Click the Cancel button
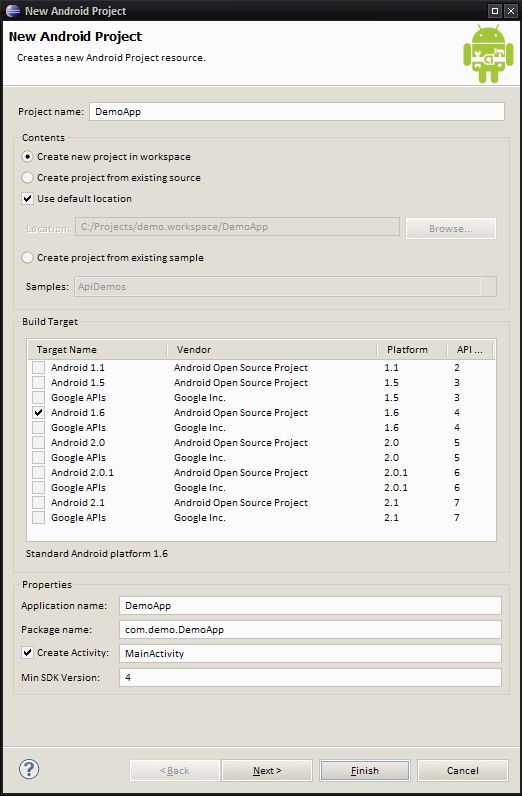522x796 pixels. [463, 771]
